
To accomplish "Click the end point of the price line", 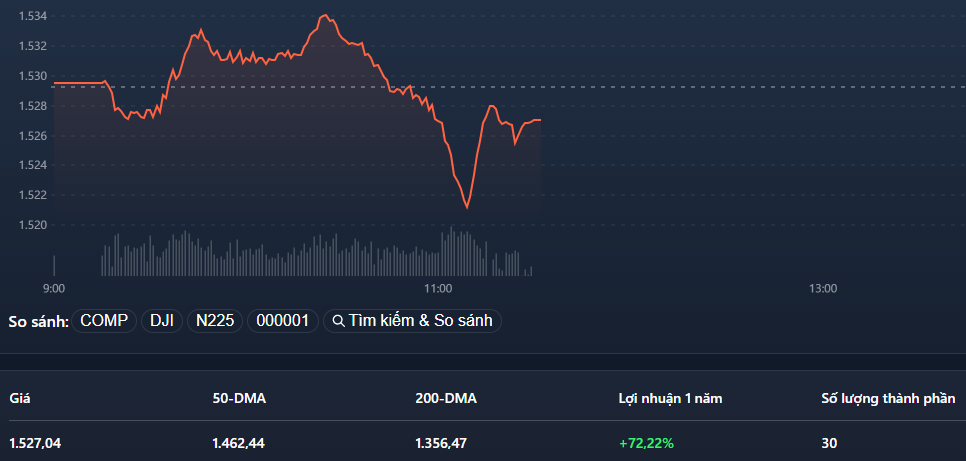I will coord(540,120).
